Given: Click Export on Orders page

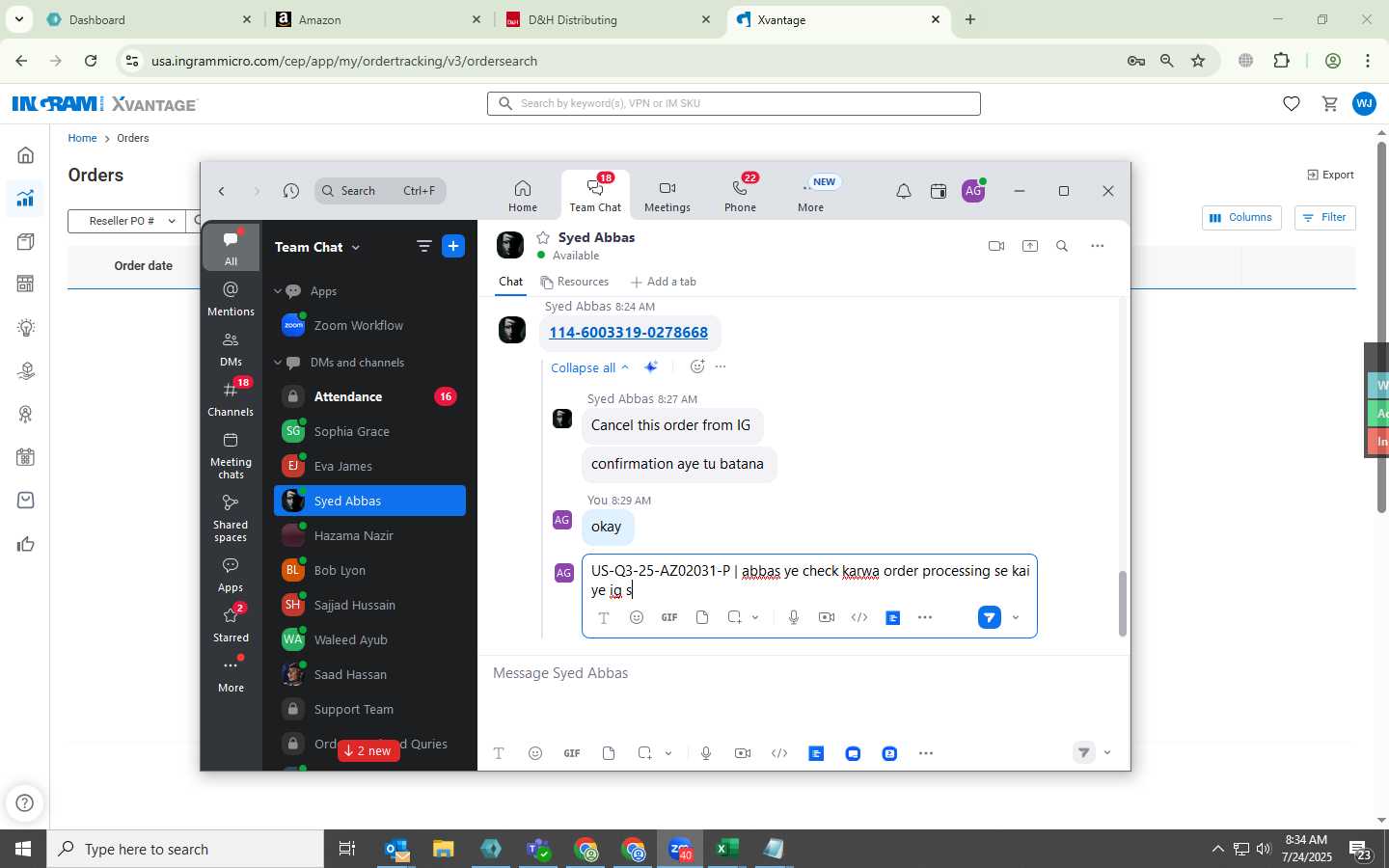Looking at the screenshot, I should [x=1330, y=175].
